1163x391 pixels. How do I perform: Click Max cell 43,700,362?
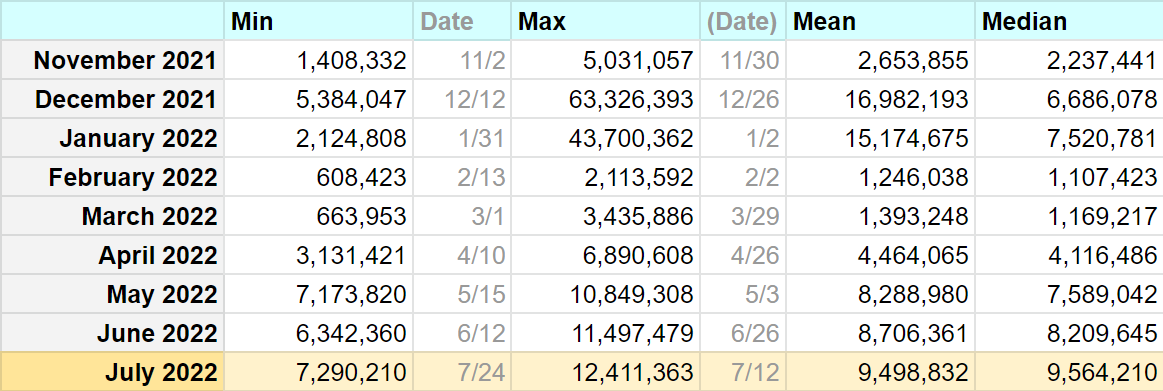[605, 138]
